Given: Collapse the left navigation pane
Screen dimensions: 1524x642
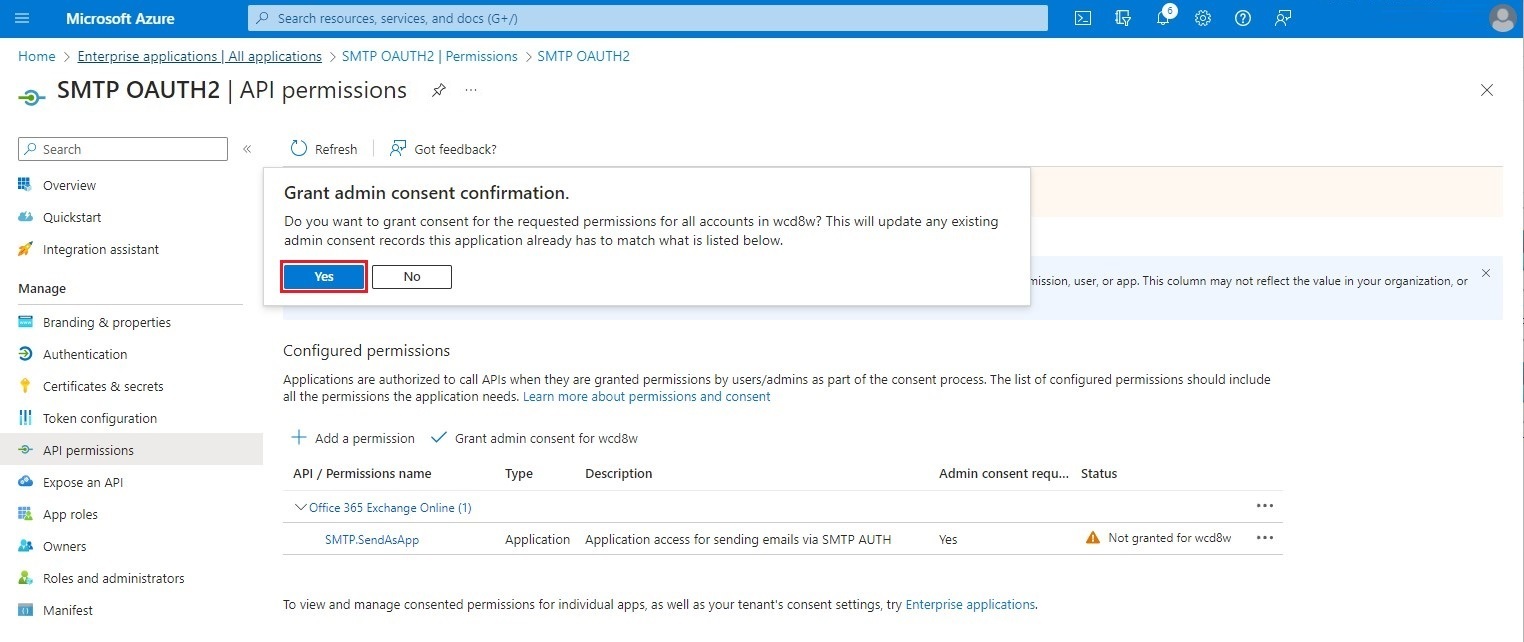Looking at the screenshot, I should pos(247,148).
